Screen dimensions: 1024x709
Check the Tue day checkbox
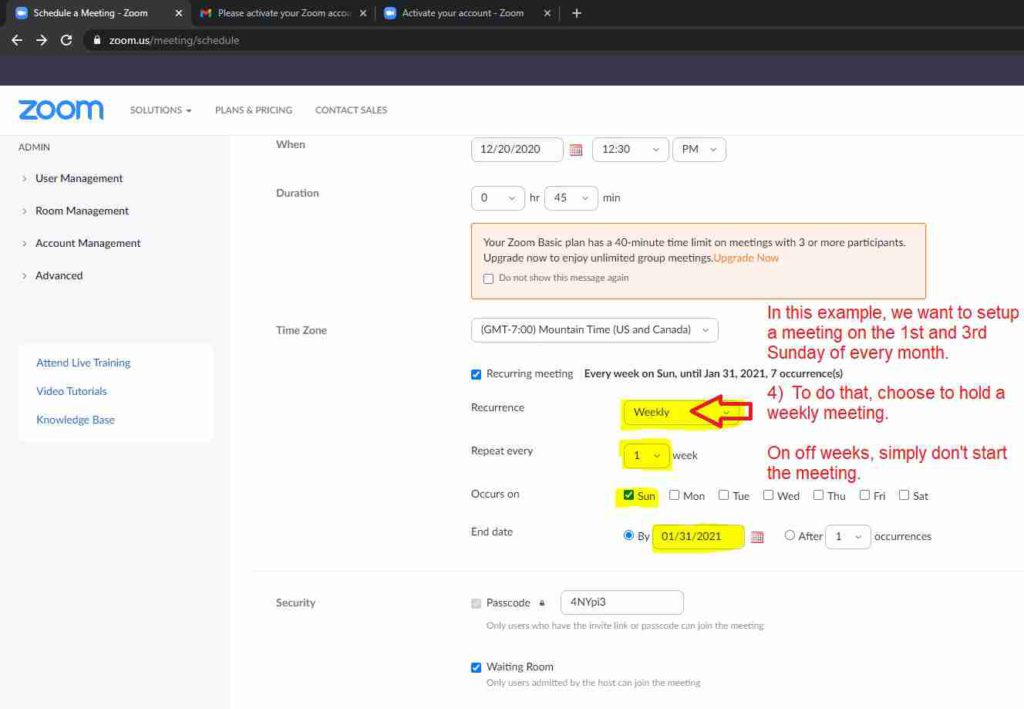tap(724, 496)
